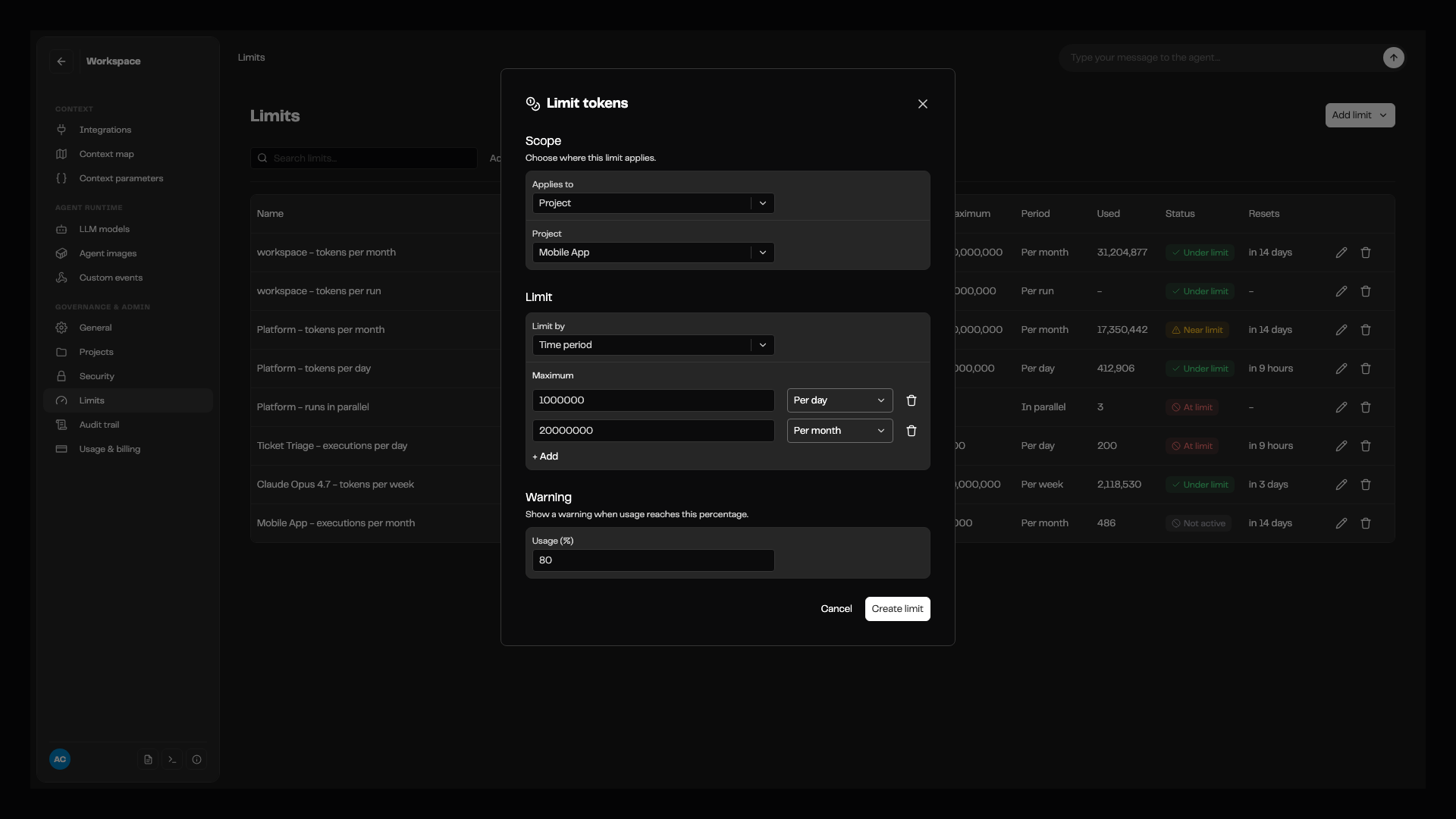This screenshot has width=1456, height=819.
Task: Change the Per day period dropdown
Action: [x=839, y=400]
